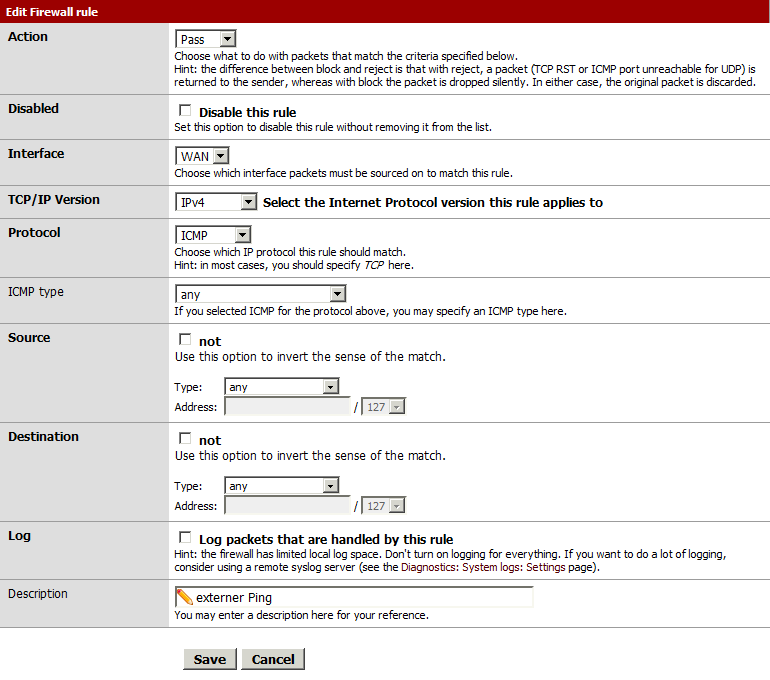Check the Destination 'not' invert checkbox

[x=185, y=439]
